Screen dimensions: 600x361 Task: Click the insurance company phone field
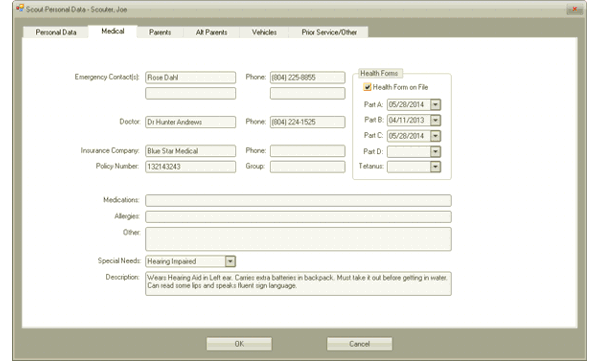point(308,151)
